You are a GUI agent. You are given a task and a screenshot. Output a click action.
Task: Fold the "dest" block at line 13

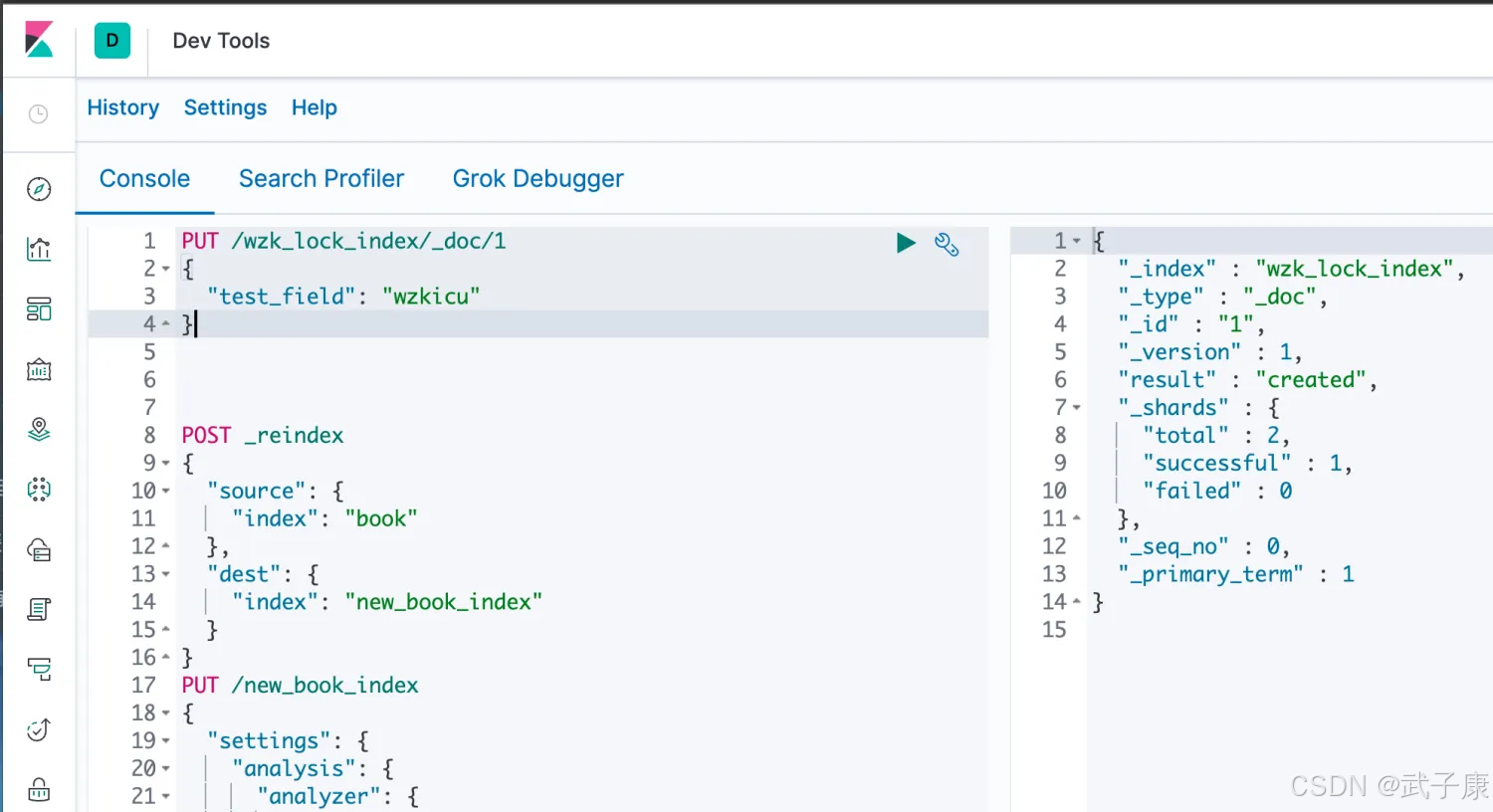coord(166,575)
